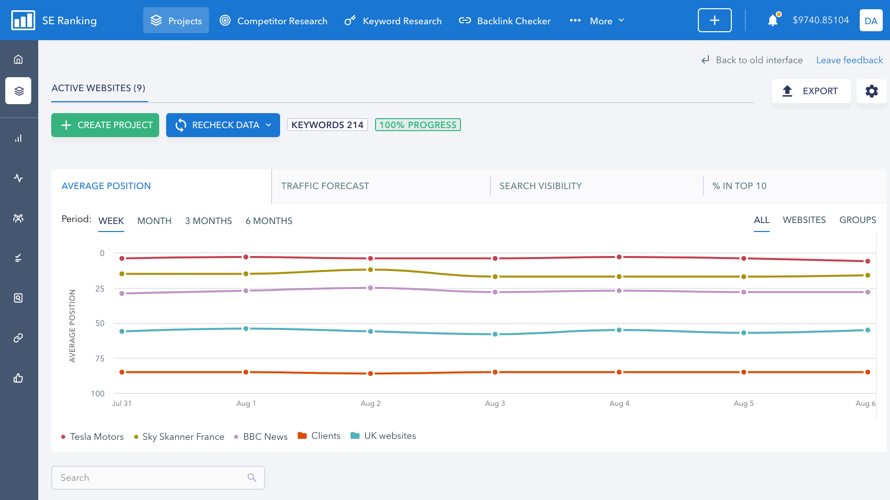The height and width of the screenshot is (500, 890).
Task: Open the bar chart rankings sidebar icon
Action: point(18,139)
